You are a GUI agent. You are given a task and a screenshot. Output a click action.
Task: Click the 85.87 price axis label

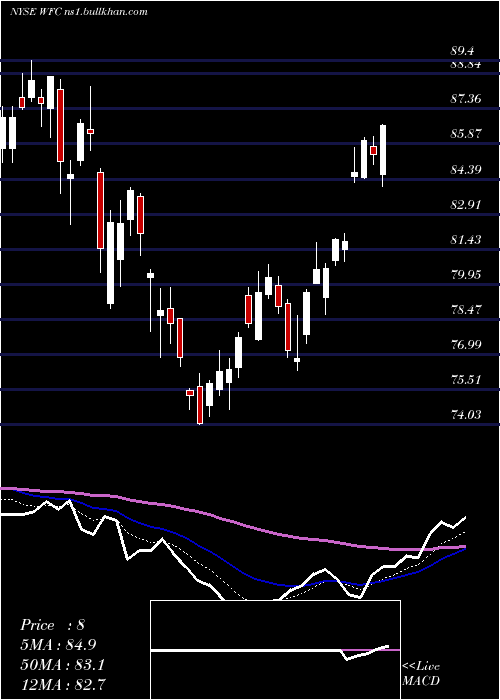pos(466,133)
